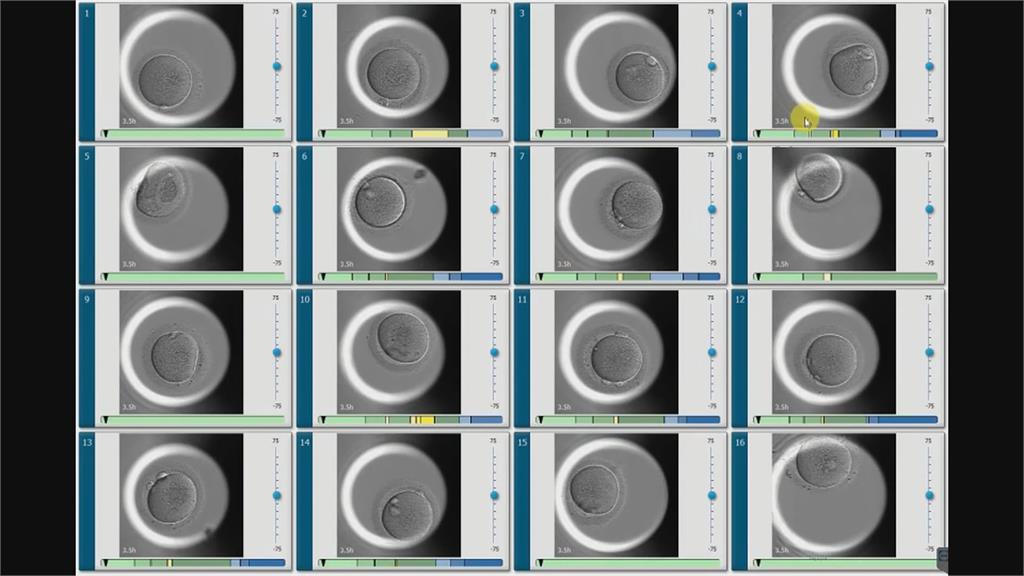Click focus slider handle for embryo 13

(x=277, y=495)
